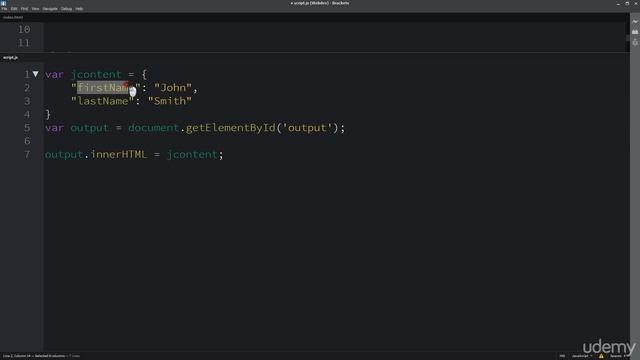Click the warning triangle lint icon
This screenshot has height=360, width=640.
[601, 356]
